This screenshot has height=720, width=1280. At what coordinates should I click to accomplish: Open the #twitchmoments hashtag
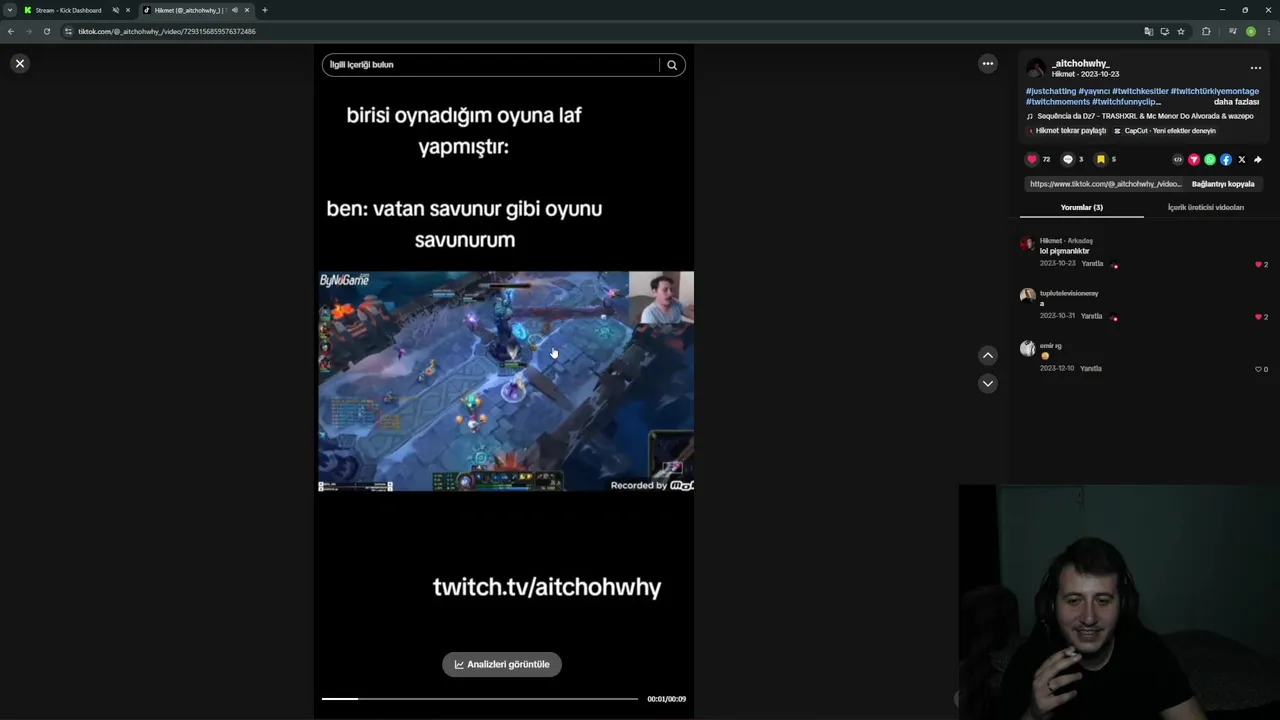pos(1057,102)
